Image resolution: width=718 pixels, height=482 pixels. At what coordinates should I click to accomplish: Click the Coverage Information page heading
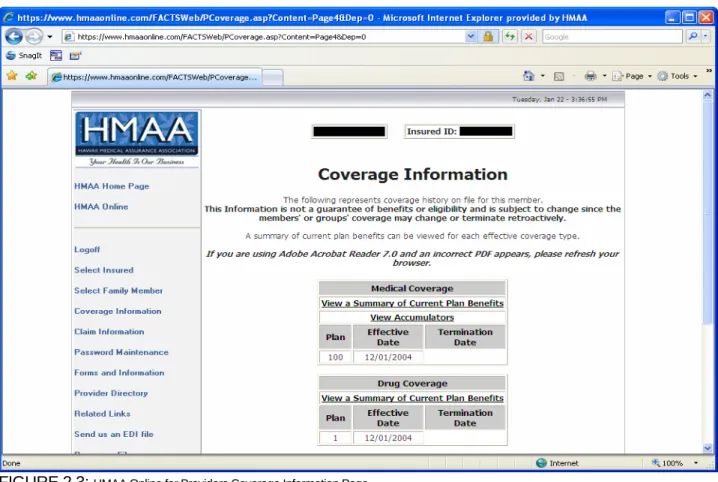click(x=413, y=174)
